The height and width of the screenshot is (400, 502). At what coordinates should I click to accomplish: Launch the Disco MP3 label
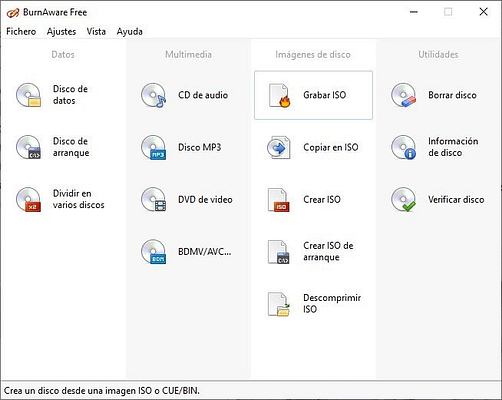point(199,147)
